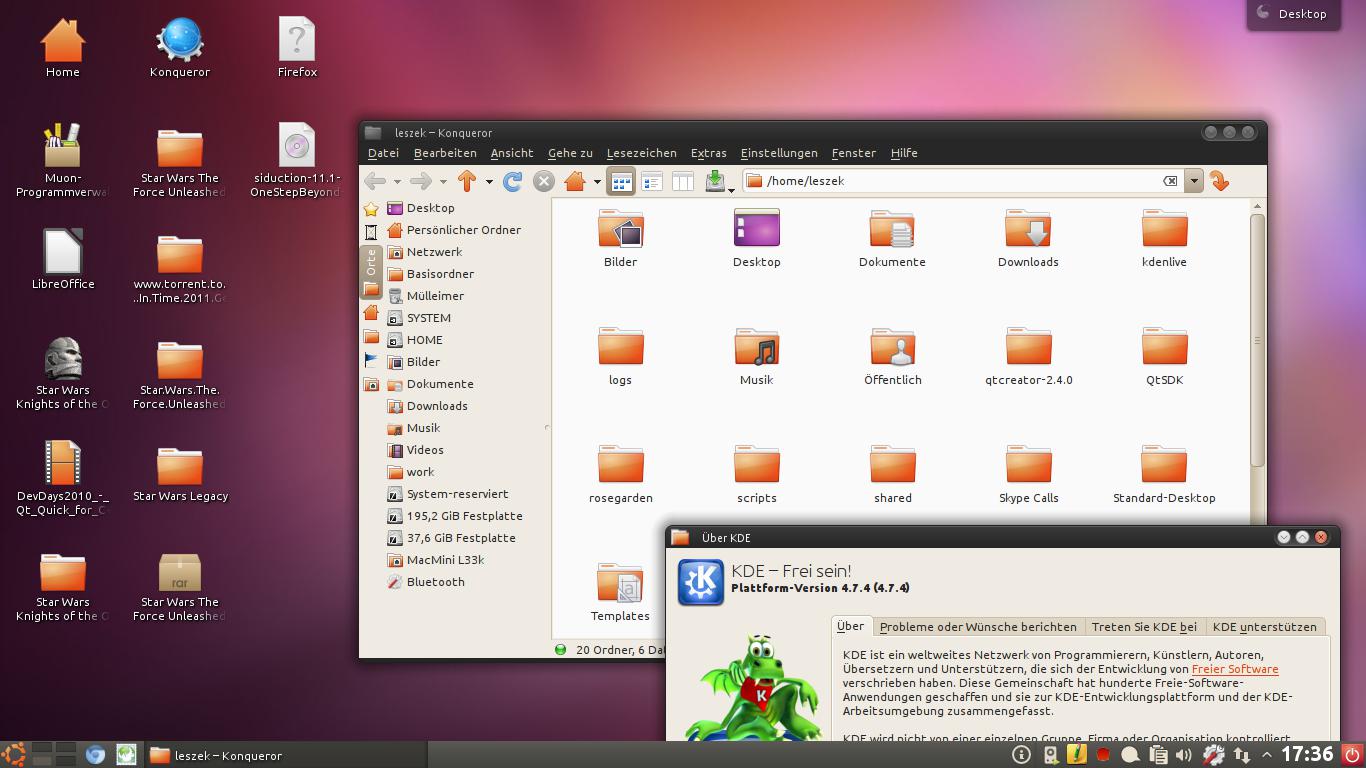1366x768 pixels.
Task: Show hidden system tray icons arrow
Action: (x=1268, y=755)
